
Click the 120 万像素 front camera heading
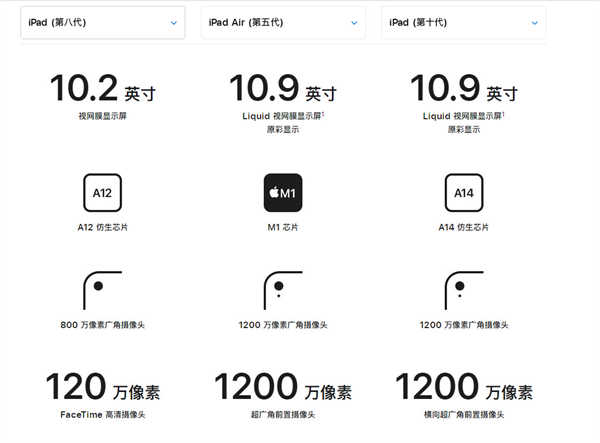click(x=103, y=387)
